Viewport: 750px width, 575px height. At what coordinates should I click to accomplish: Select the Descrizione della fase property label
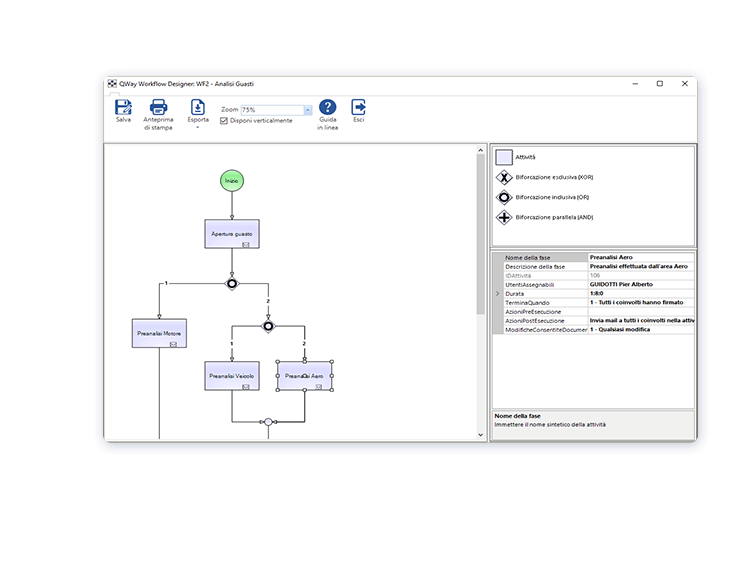[x=545, y=266]
